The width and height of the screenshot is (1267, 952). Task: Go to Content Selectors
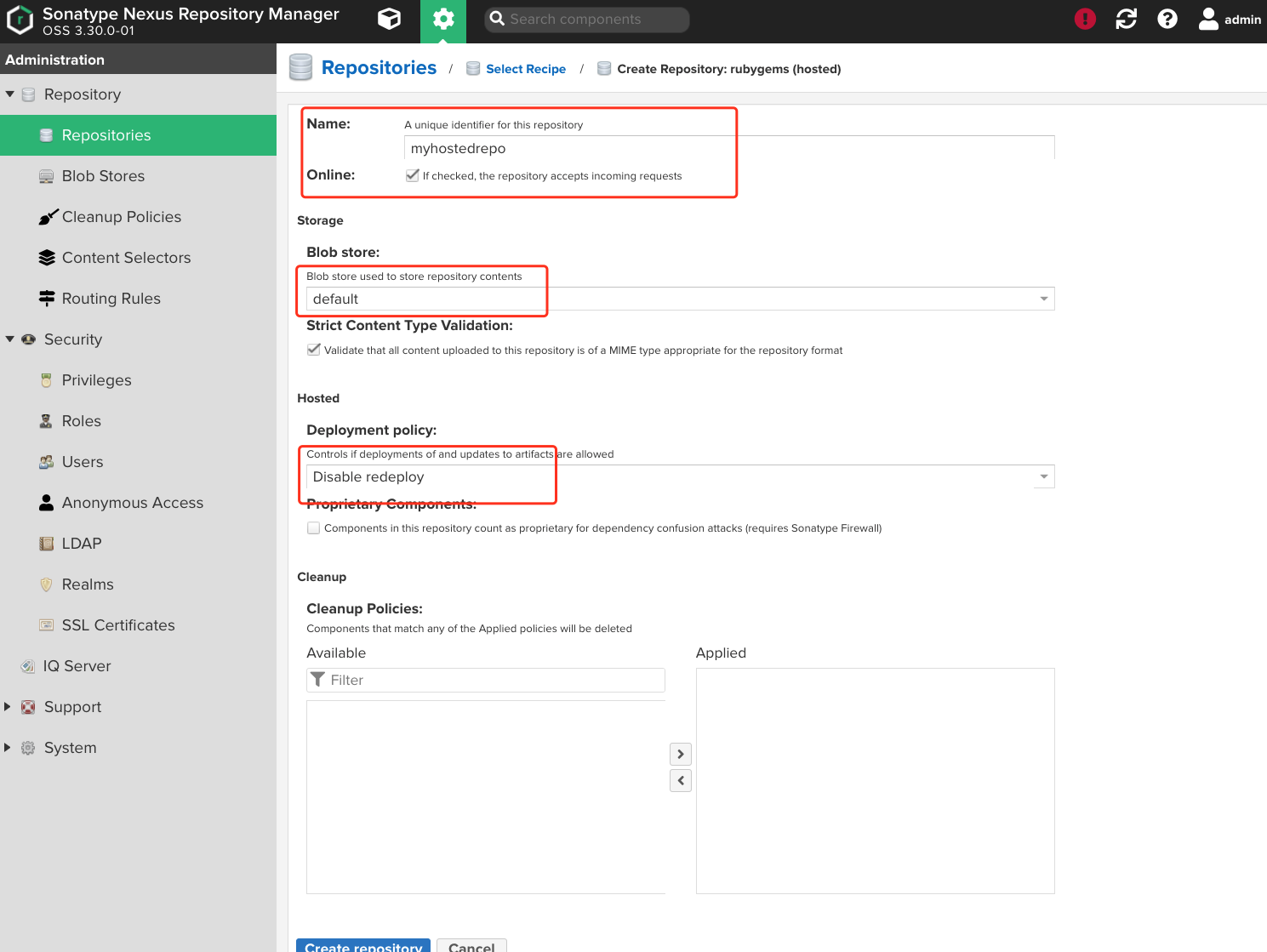(138, 258)
